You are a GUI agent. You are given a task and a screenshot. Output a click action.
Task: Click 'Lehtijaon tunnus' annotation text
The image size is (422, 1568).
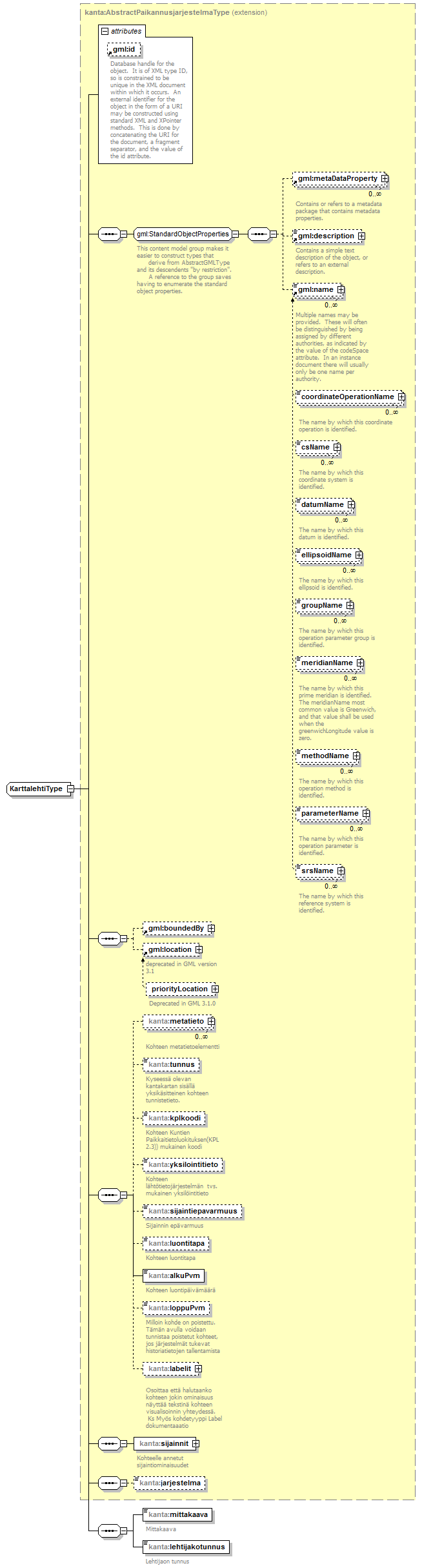click(167, 1562)
